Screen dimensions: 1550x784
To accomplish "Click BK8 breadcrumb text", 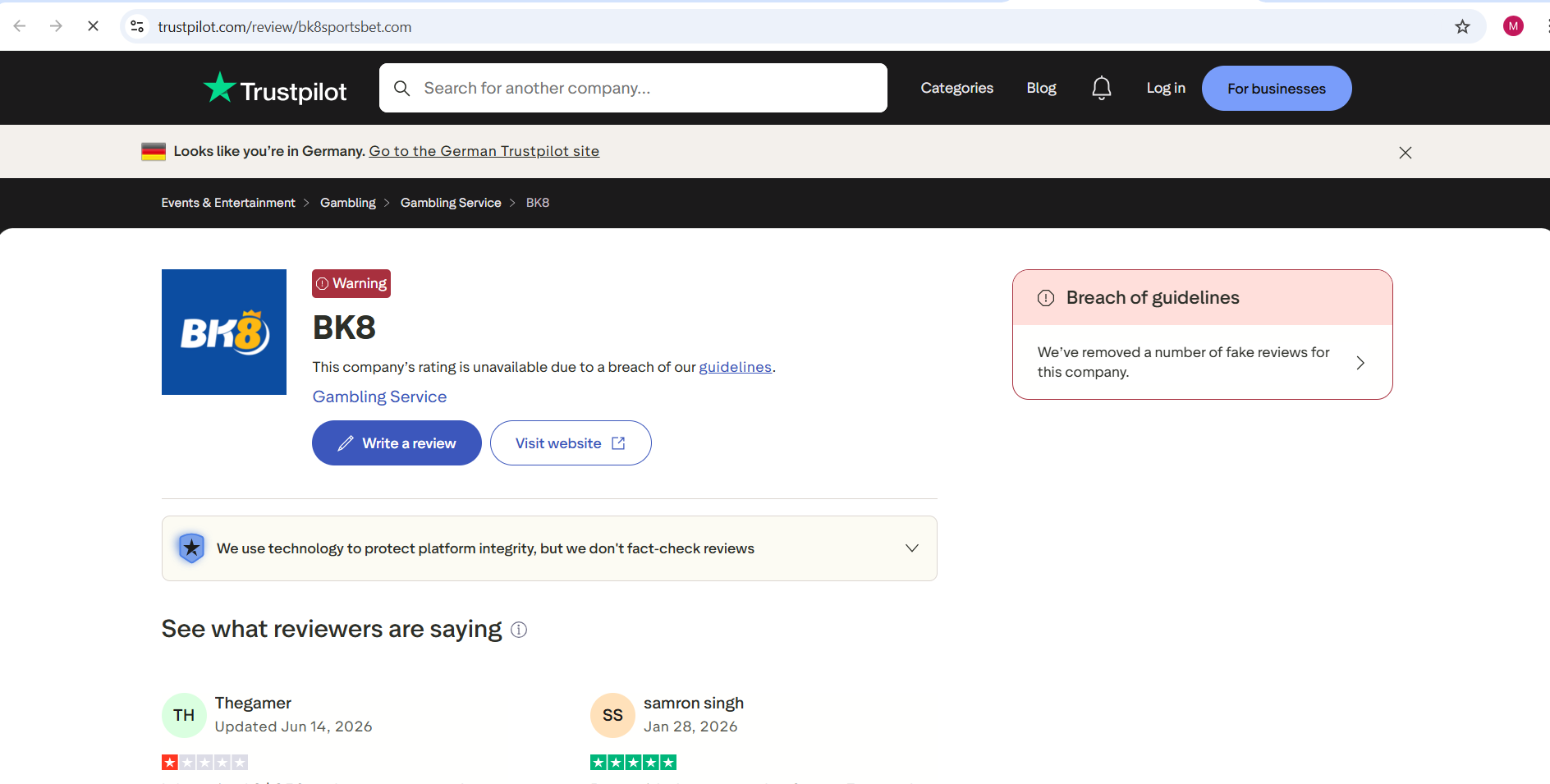I will click(x=538, y=203).
